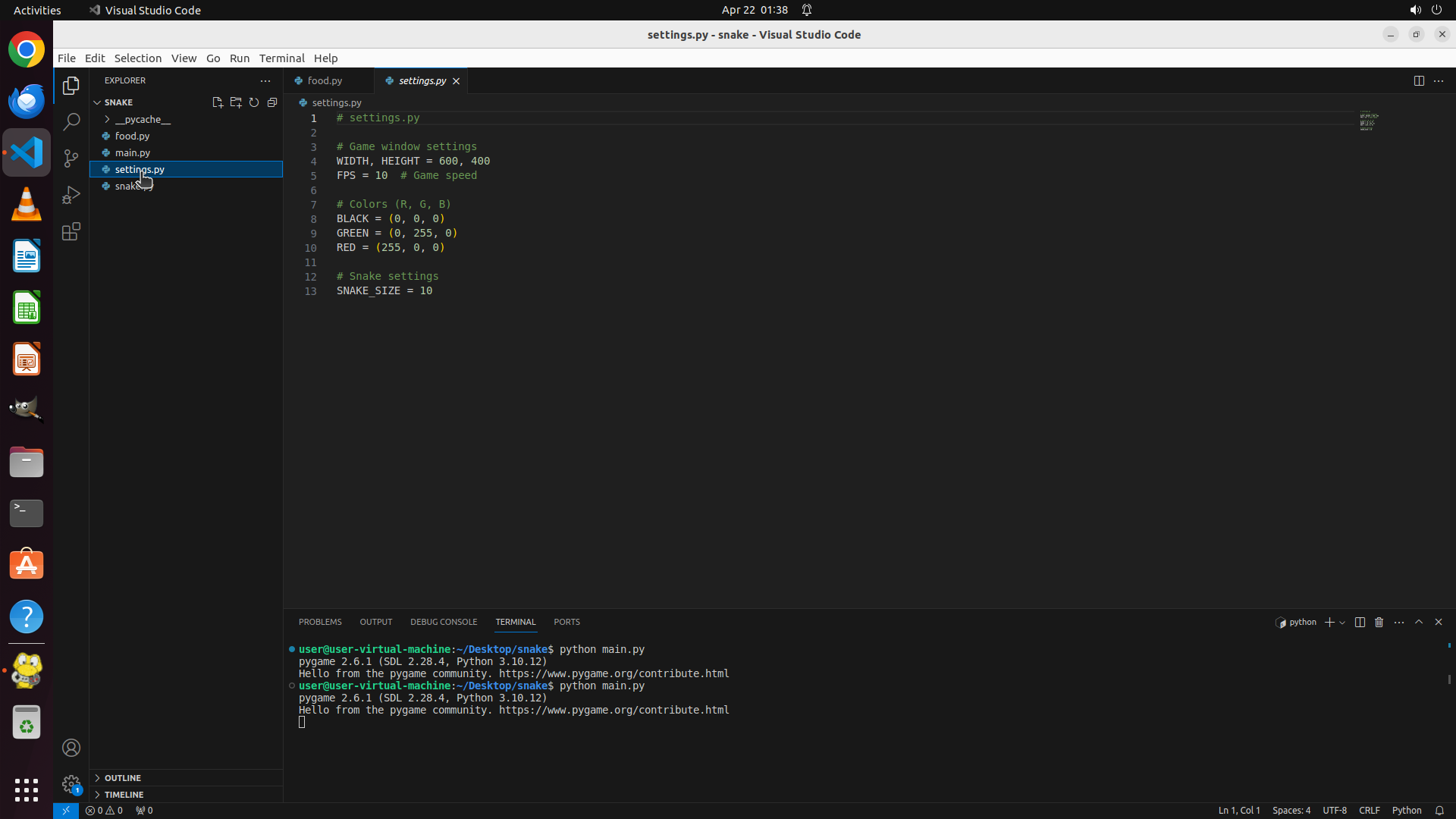Open pygame contribute link in terminal

pos(613,710)
